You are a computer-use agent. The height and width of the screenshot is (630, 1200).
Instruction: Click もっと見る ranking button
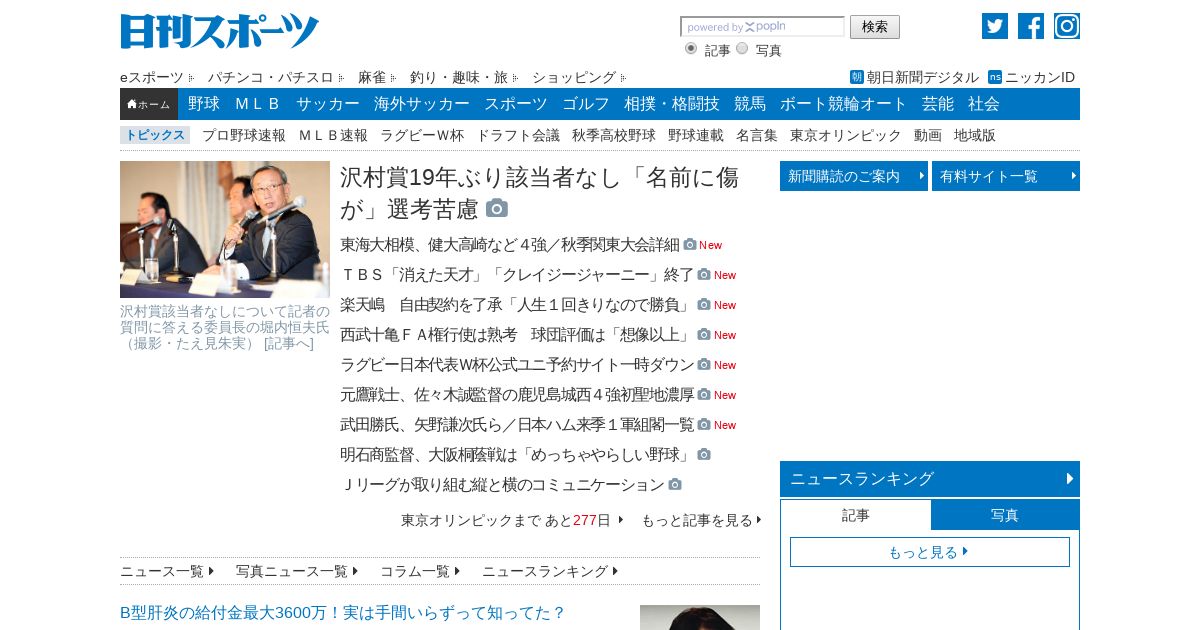point(930,552)
